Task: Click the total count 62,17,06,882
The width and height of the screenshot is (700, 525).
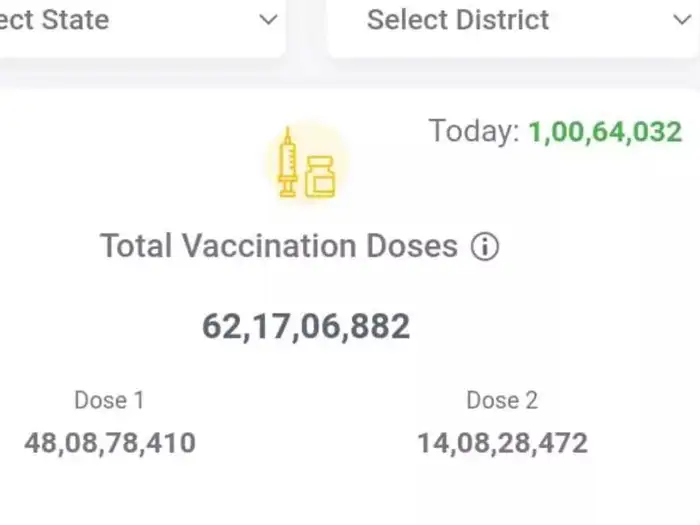Action: click(306, 326)
